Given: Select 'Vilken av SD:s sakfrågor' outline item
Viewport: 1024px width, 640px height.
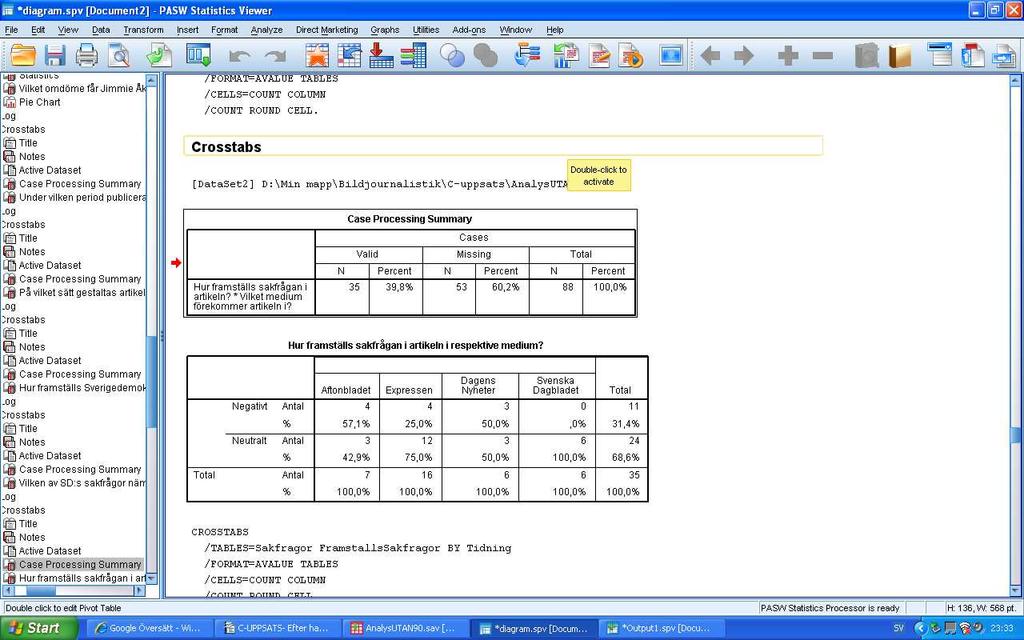Looking at the screenshot, I should click(x=82, y=483).
